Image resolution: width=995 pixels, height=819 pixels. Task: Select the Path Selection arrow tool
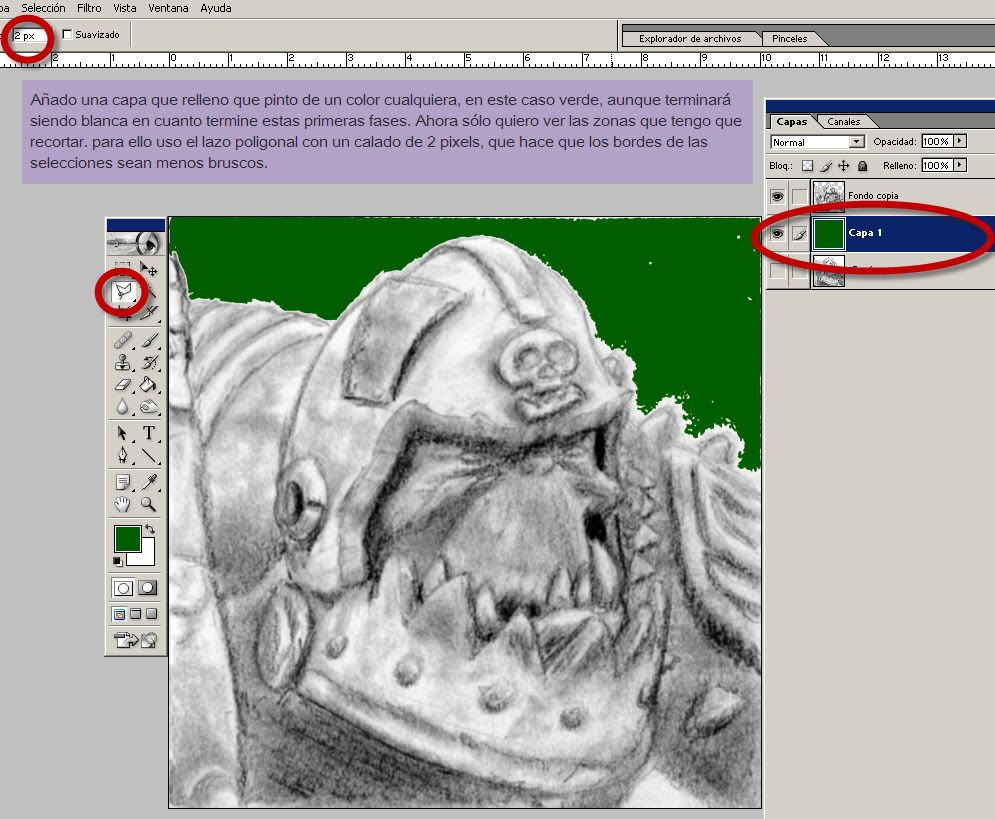(122, 433)
